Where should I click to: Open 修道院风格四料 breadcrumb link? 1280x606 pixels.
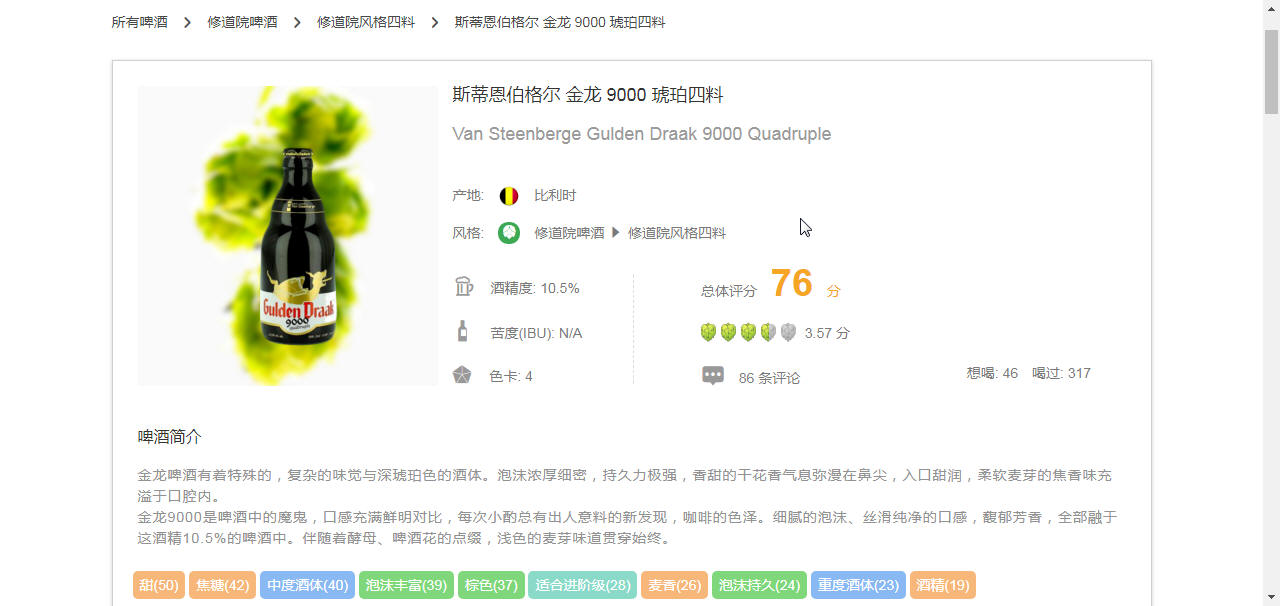[x=366, y=22]
